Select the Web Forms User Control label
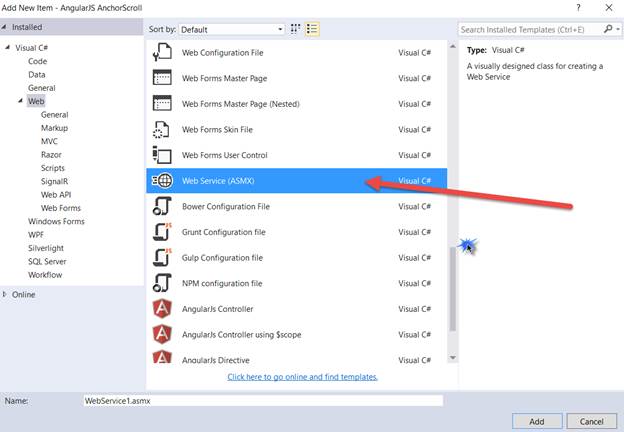The height and width of the screenshot is (432, 624). click(x=224, y=155)
